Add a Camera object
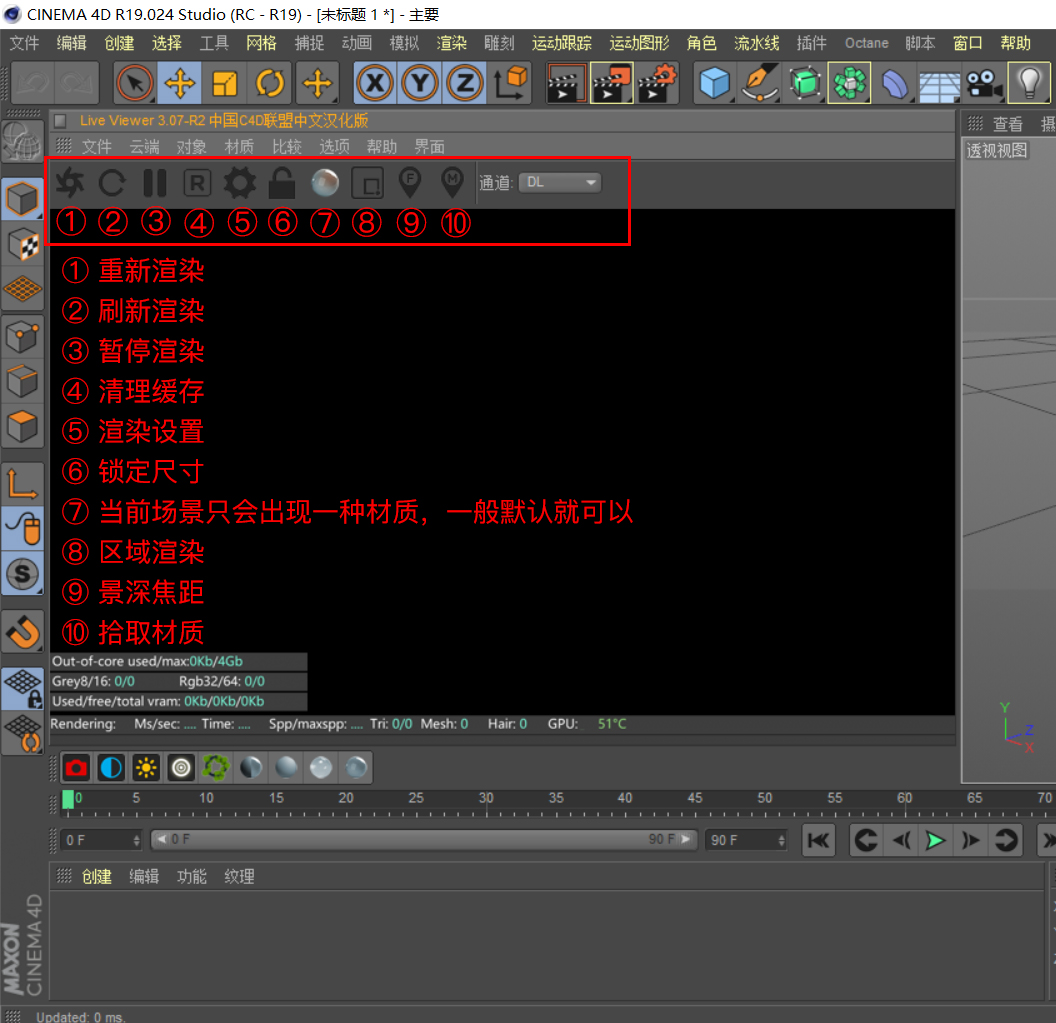 (x=984, y=84)
